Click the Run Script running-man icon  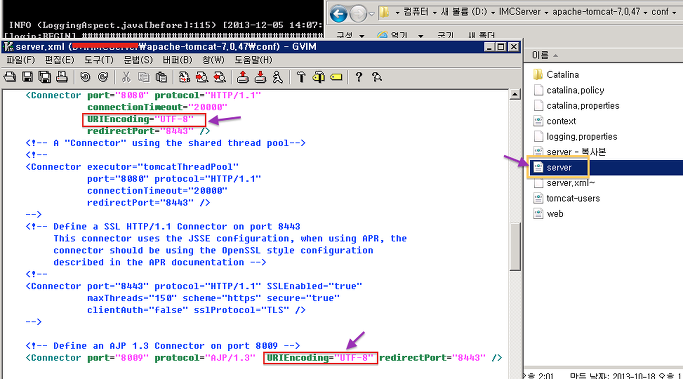point(277,77)
